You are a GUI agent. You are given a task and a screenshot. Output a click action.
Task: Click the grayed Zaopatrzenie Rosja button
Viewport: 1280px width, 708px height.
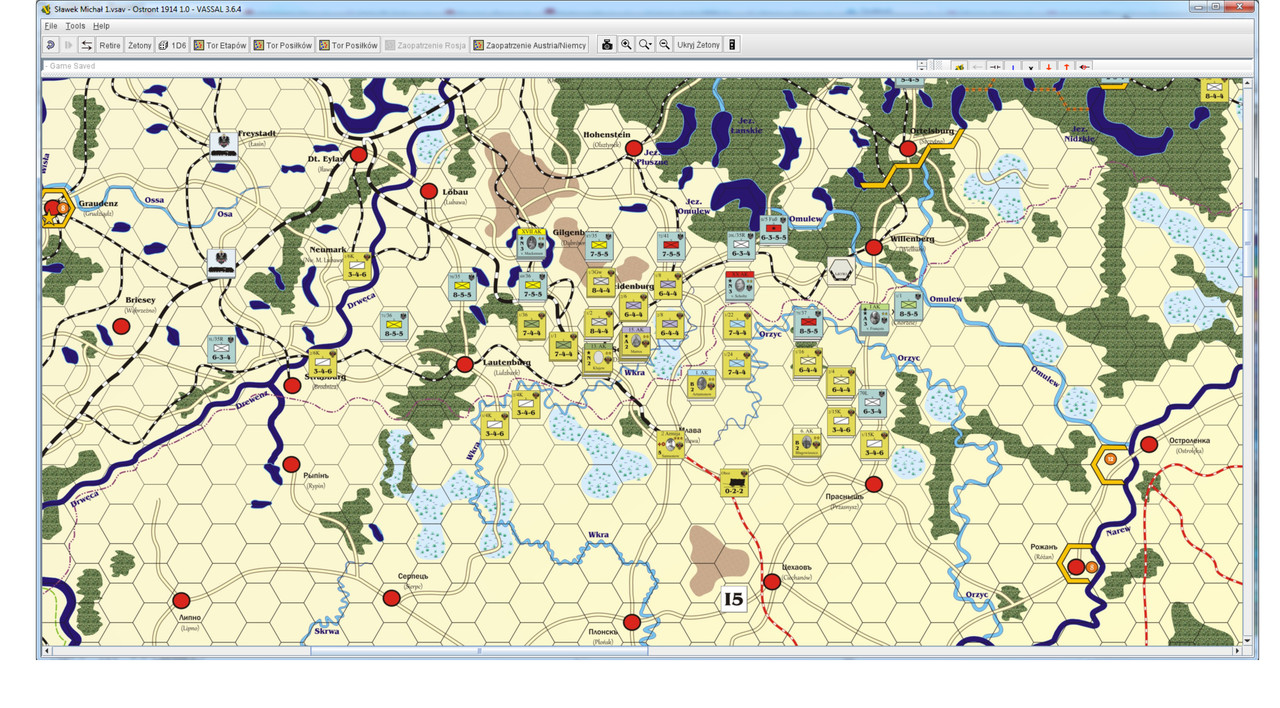coord(426,45)
